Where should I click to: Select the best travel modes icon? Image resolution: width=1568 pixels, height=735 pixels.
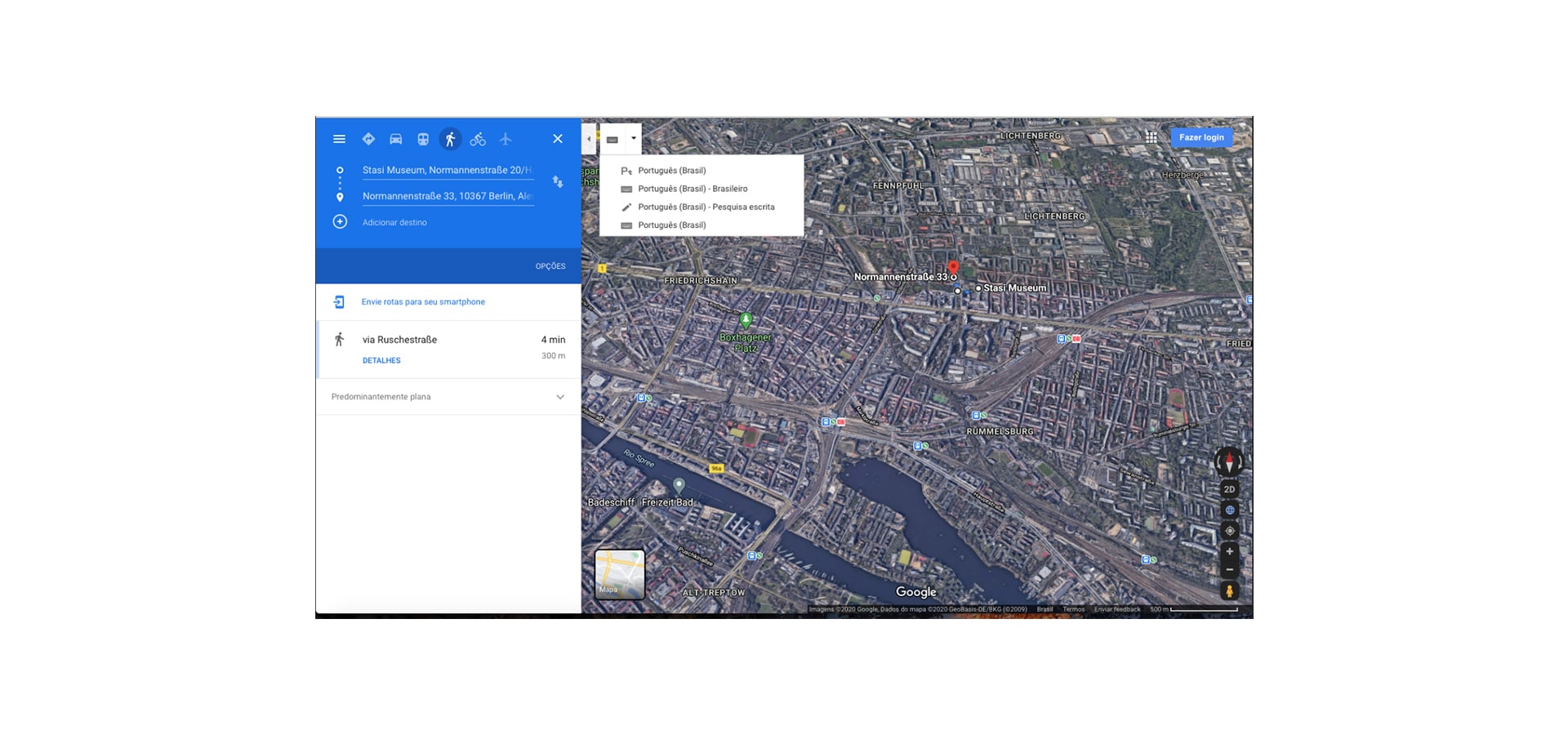coord(368,139)
